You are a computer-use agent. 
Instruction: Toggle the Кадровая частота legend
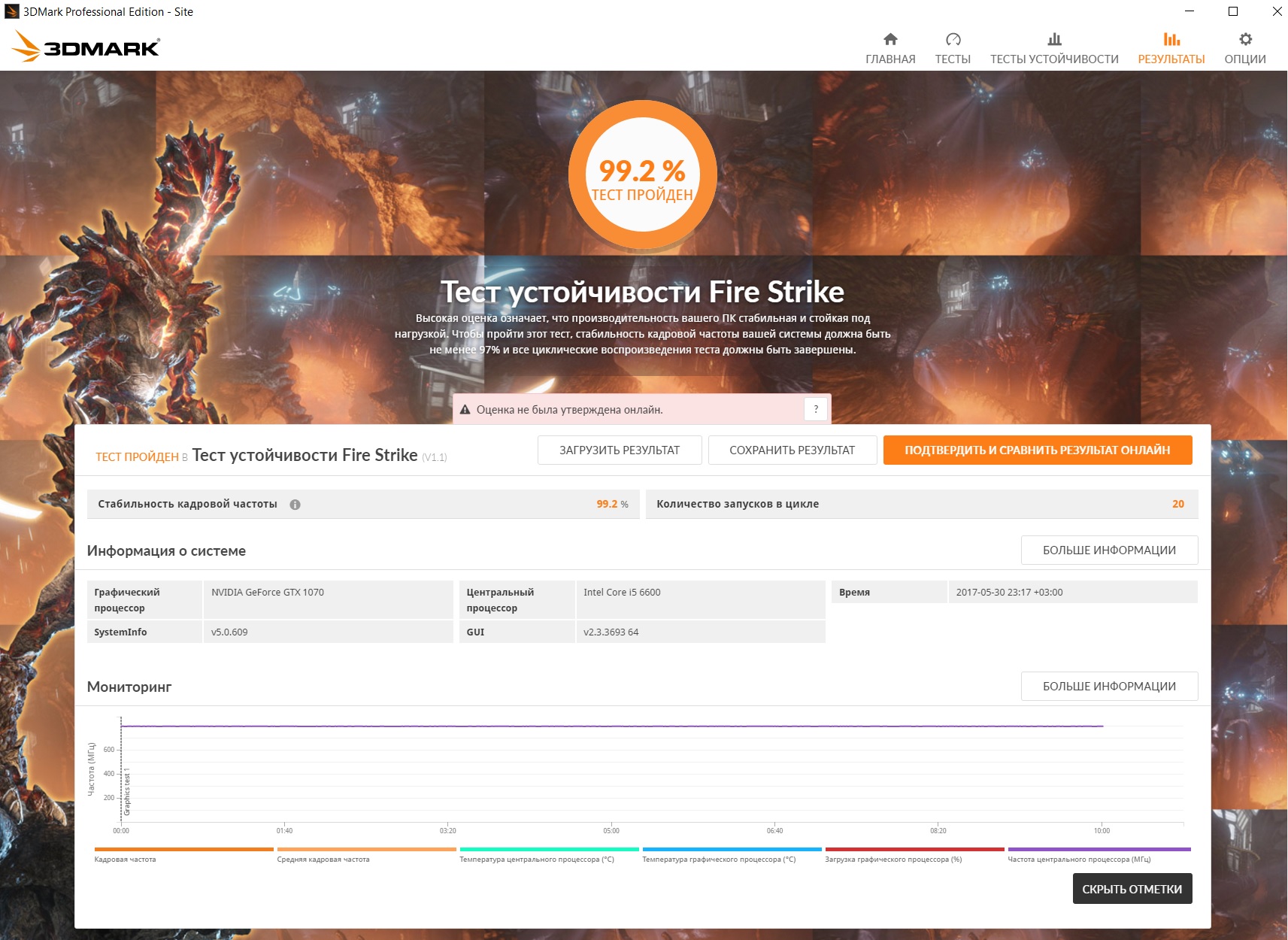183,855
